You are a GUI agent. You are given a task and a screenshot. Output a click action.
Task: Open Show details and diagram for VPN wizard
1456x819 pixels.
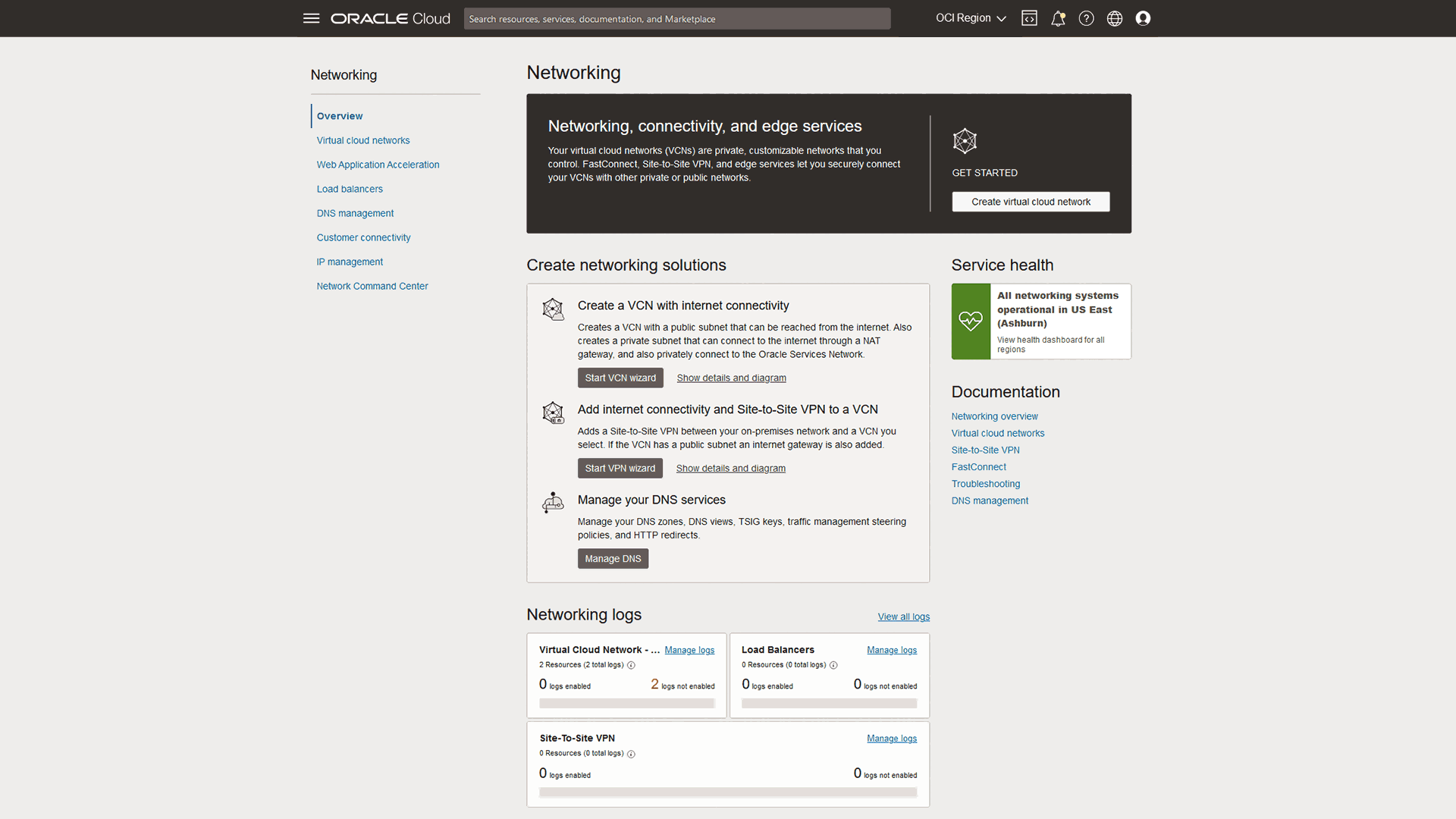tap(730, 468)
